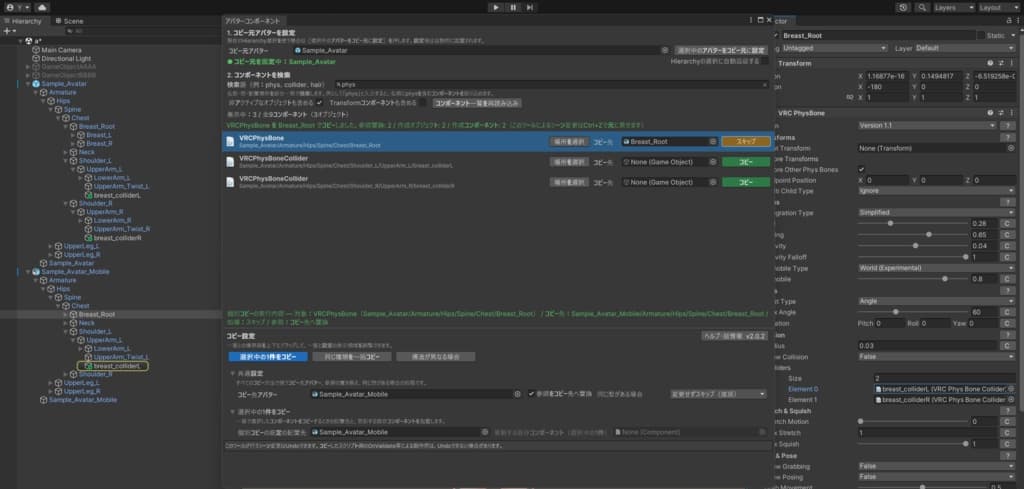Image resolution: width=1024 pixels, height=489 pixels.
Task: Collapse the 共通設定 foldout
Action: pos(232,373)
